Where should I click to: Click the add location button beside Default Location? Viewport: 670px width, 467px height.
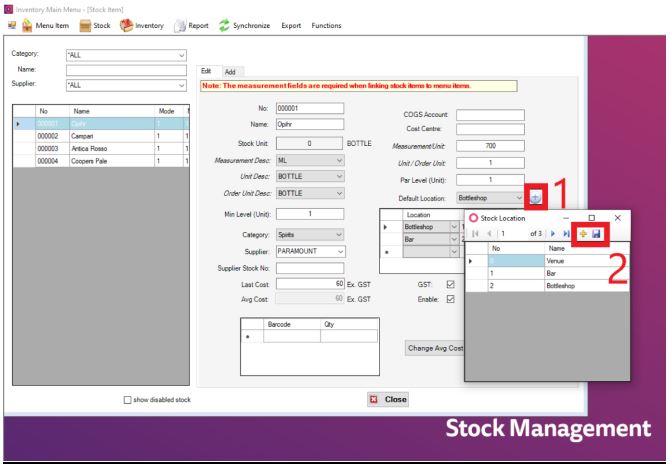pos(537,198)
